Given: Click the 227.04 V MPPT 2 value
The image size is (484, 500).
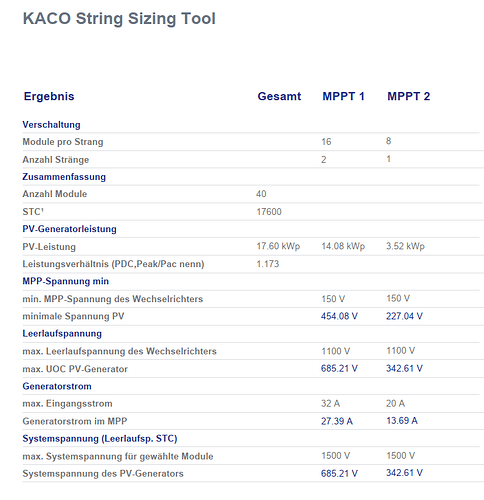Looking at the screenshot, I should pos(404,316).
